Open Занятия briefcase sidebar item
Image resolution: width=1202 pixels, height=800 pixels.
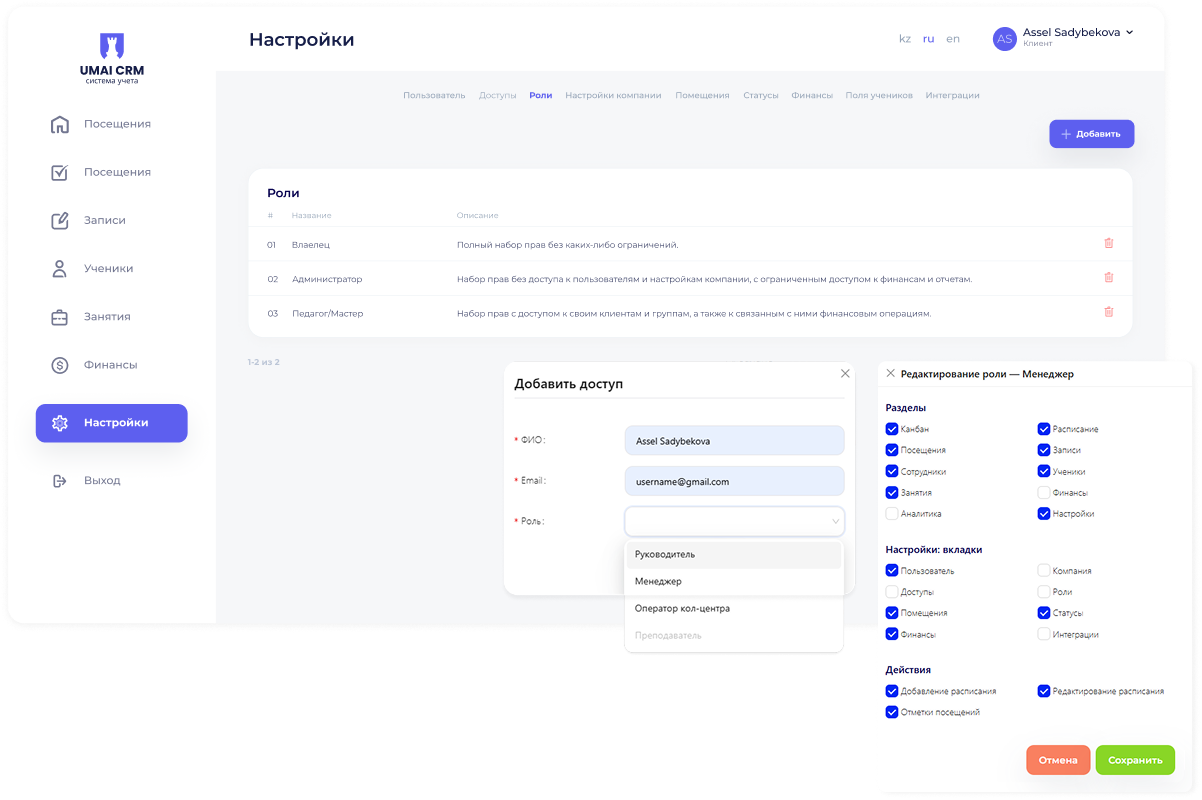pyautogui.click(x=60, y=317)
